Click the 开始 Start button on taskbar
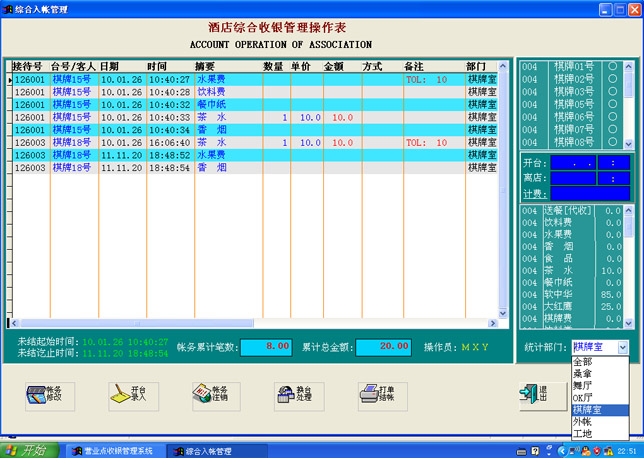Image resolution: width=644 pixels, height=458 pixels. [x=28, y=450]
